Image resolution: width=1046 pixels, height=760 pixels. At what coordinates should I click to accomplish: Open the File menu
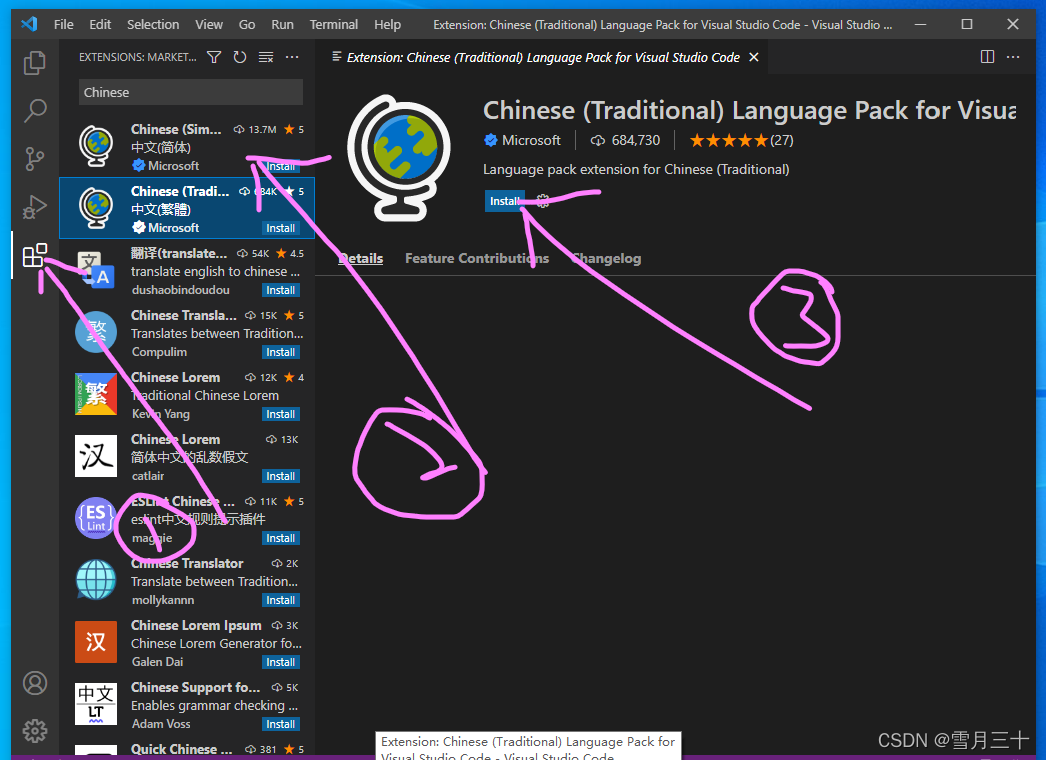click(63, 25)
